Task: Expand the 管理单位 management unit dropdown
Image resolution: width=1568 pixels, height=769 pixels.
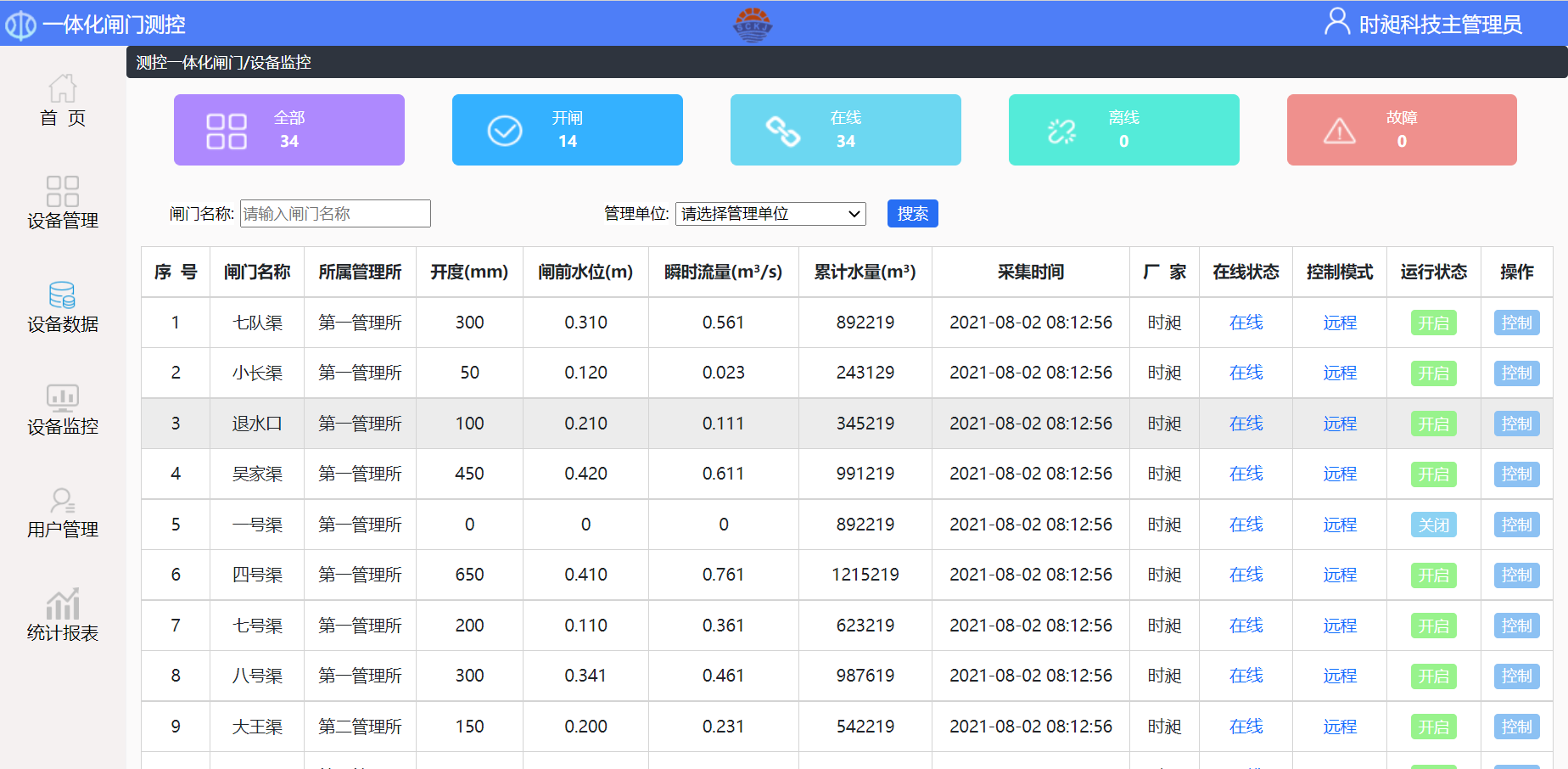Action: click(770, 214)
